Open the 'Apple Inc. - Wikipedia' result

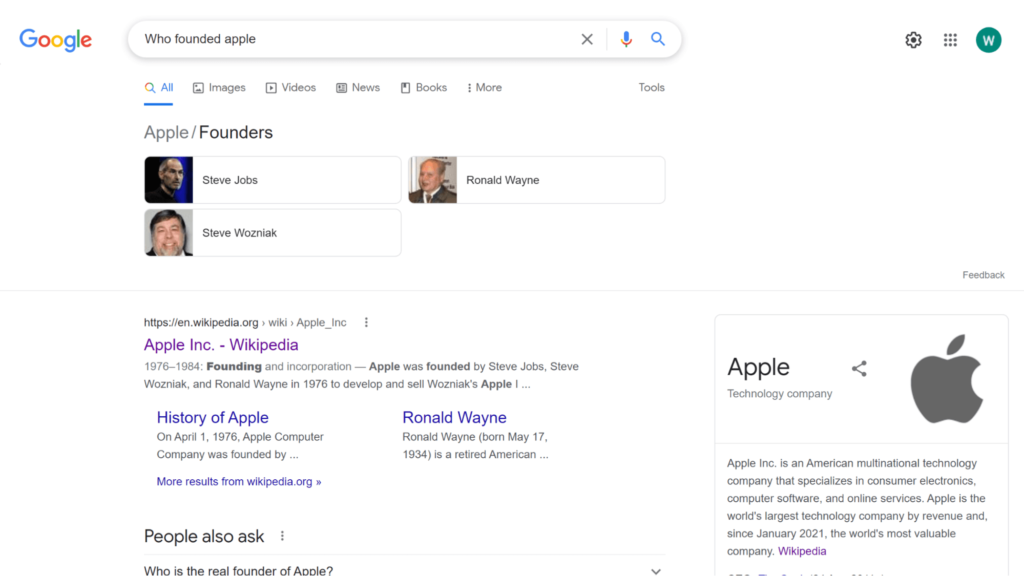click(x=221, y=345)
